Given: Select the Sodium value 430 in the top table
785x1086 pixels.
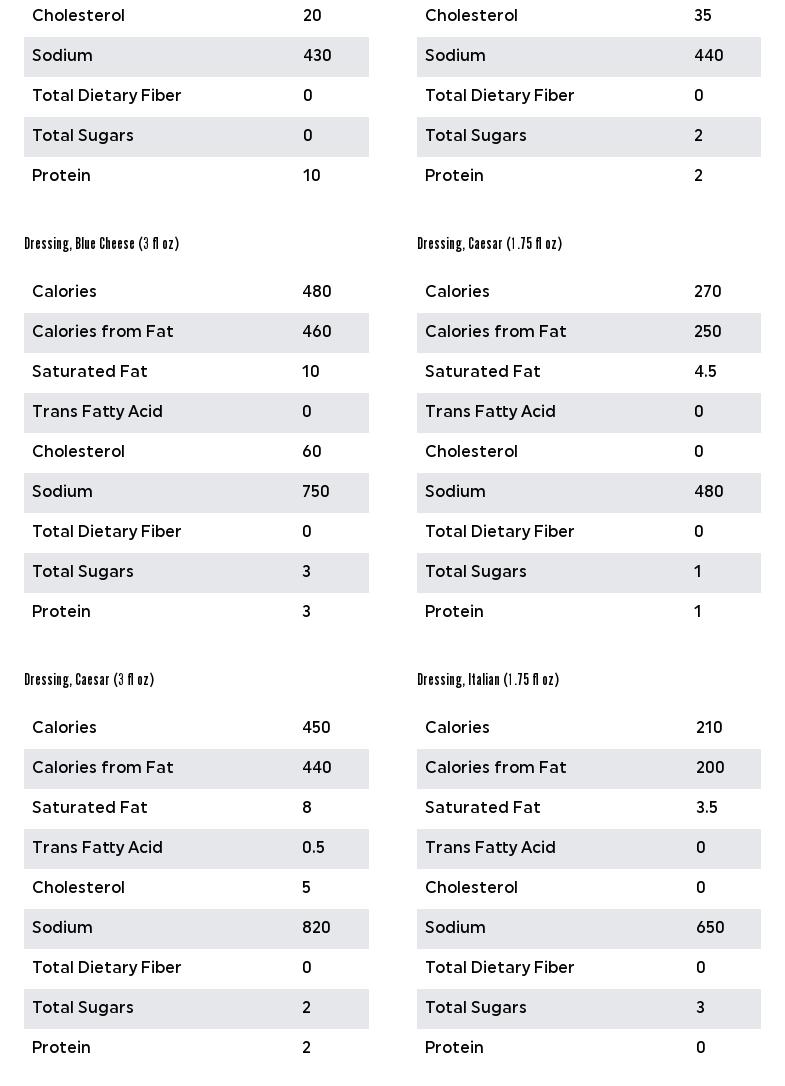Looking at the screenshot, I should (317, 56).
